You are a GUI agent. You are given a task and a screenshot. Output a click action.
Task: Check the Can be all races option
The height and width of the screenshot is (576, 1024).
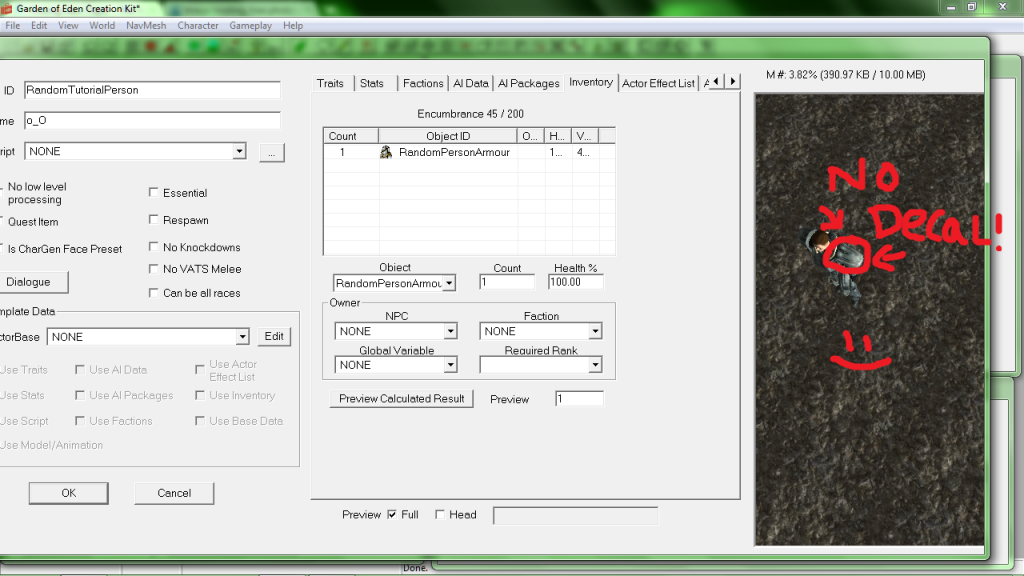pyautogui.click(x=153, y=293)
